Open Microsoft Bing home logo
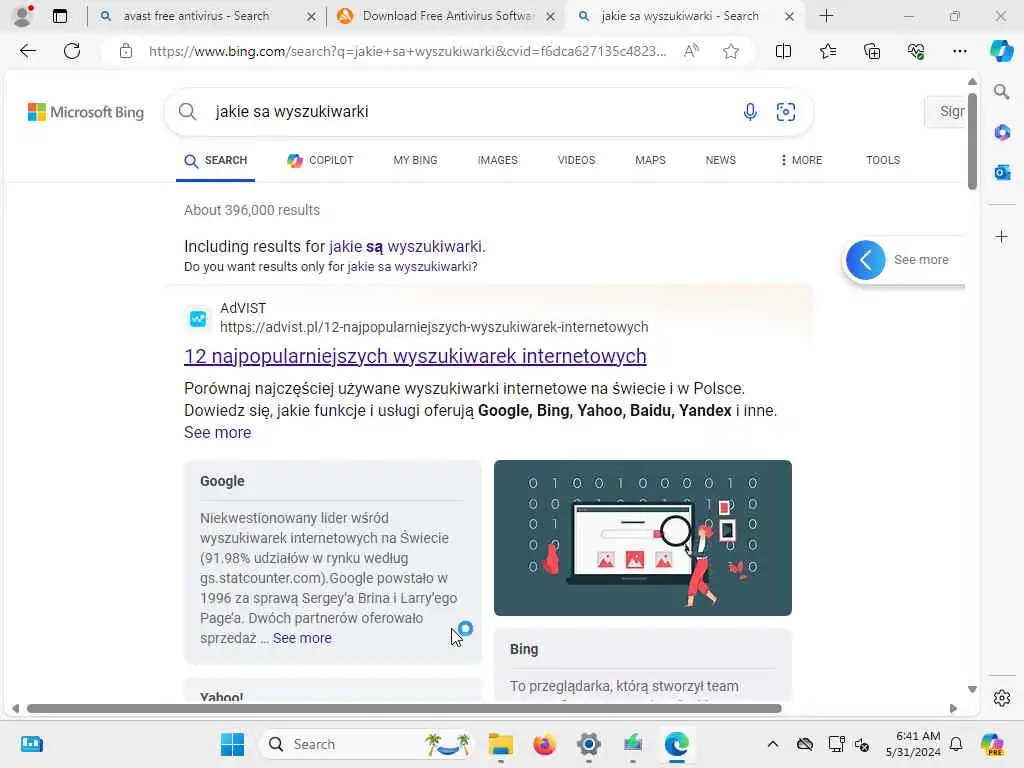The height and width of the screenshot is (768, 1024). point(86,112)
